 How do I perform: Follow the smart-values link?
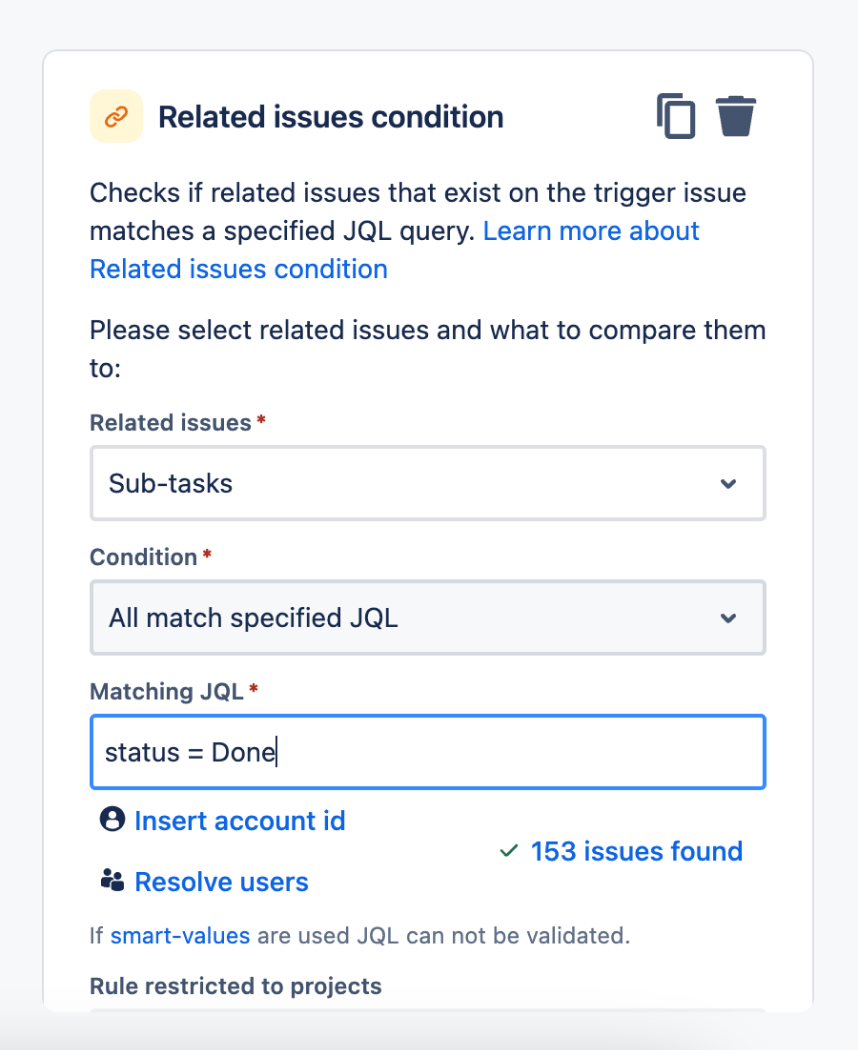pos(180,936)
